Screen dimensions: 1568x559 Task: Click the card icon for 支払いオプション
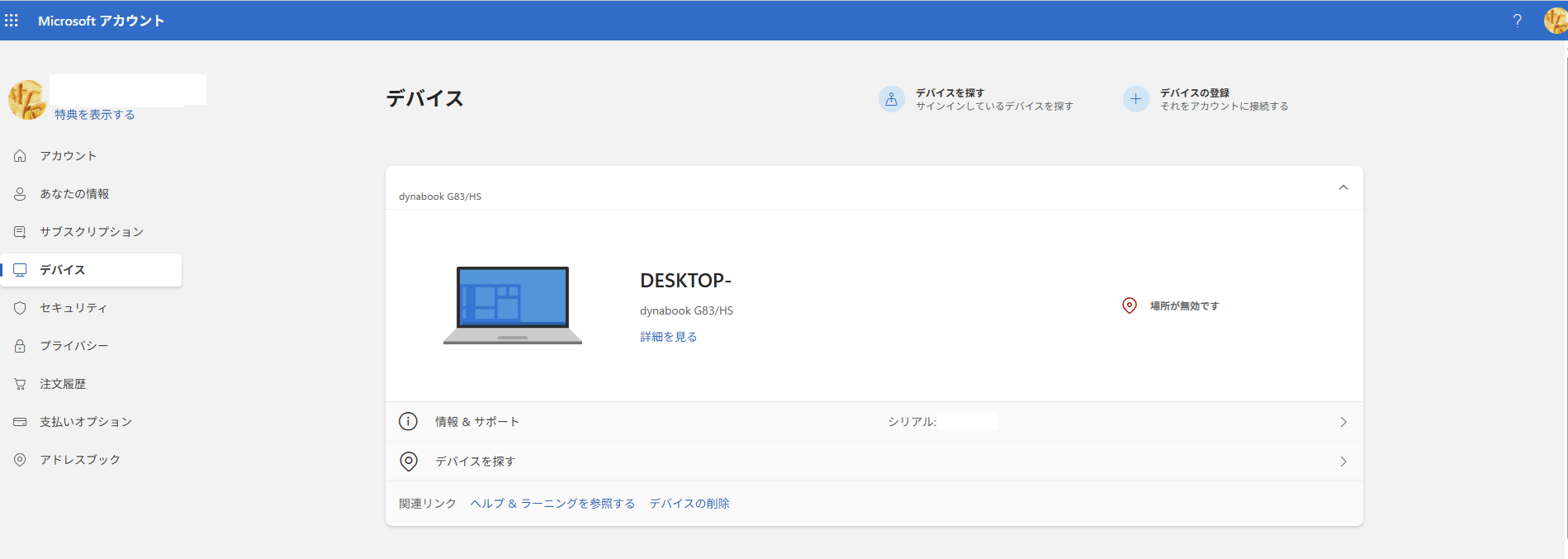20,422
